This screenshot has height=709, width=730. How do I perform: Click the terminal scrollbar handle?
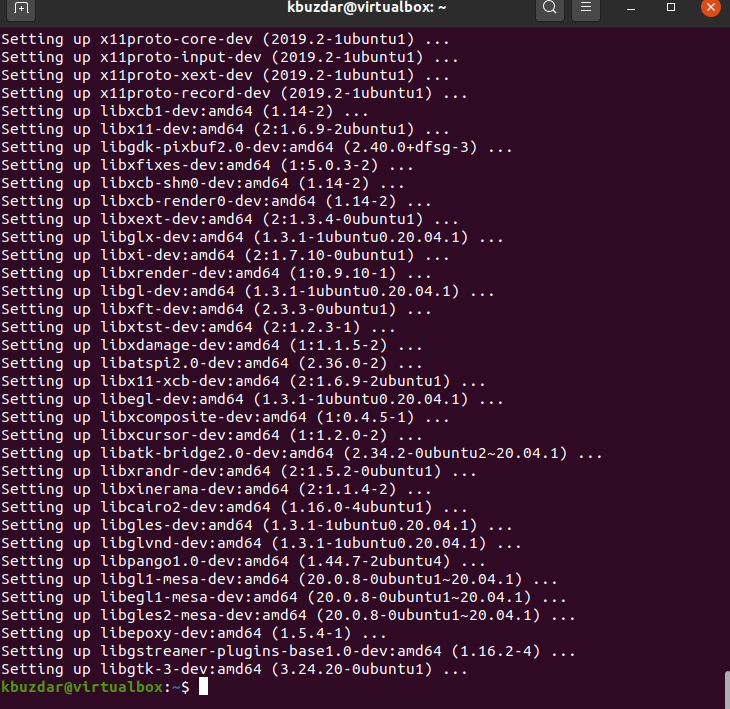click(727, 689)
